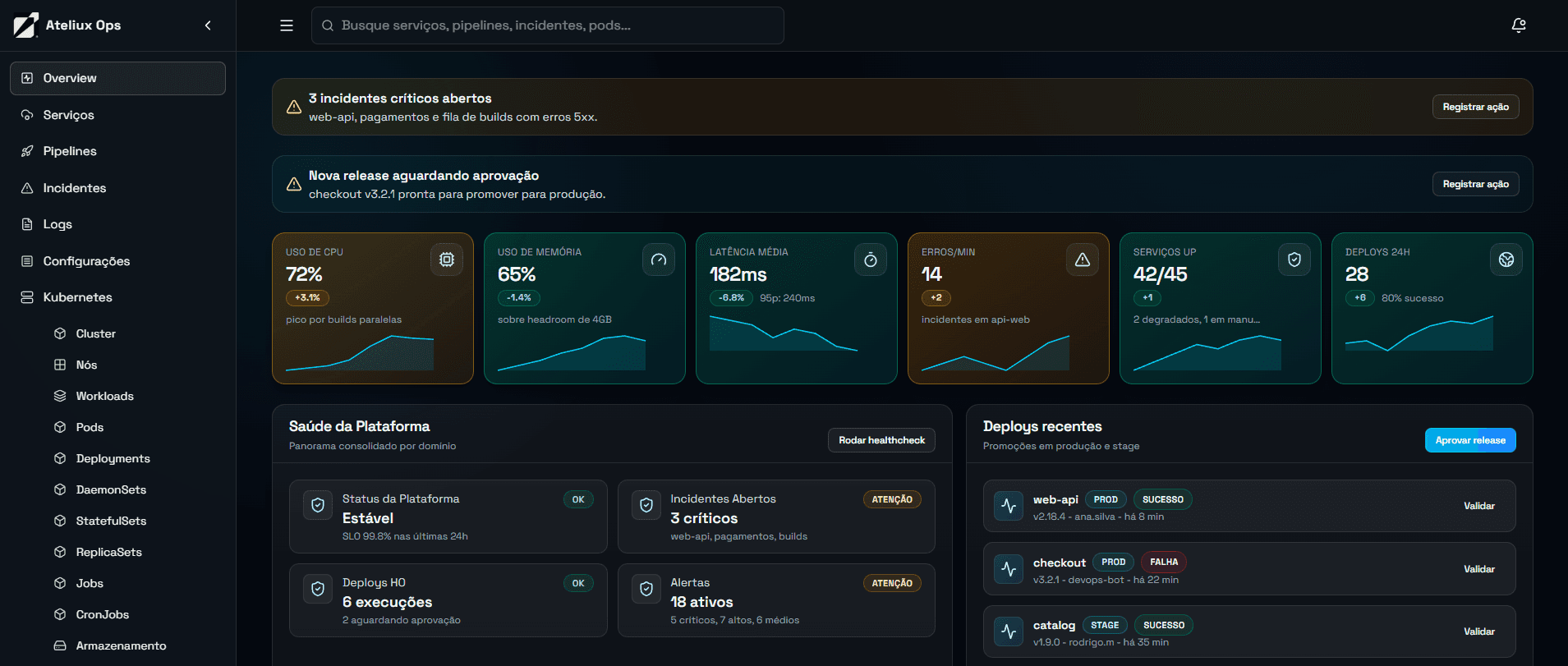The image size is (1568, 666).
Task: Click the STAGE badge on catalog deploy
Action: tap(1105, 625)
